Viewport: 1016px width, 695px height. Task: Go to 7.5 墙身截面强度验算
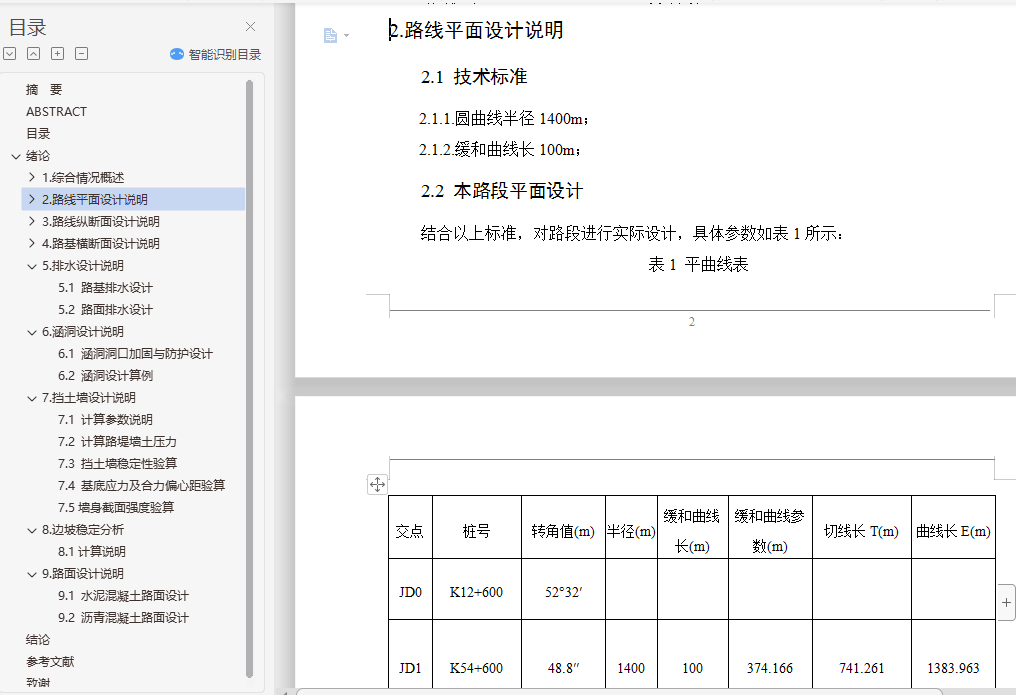(116, 508)
